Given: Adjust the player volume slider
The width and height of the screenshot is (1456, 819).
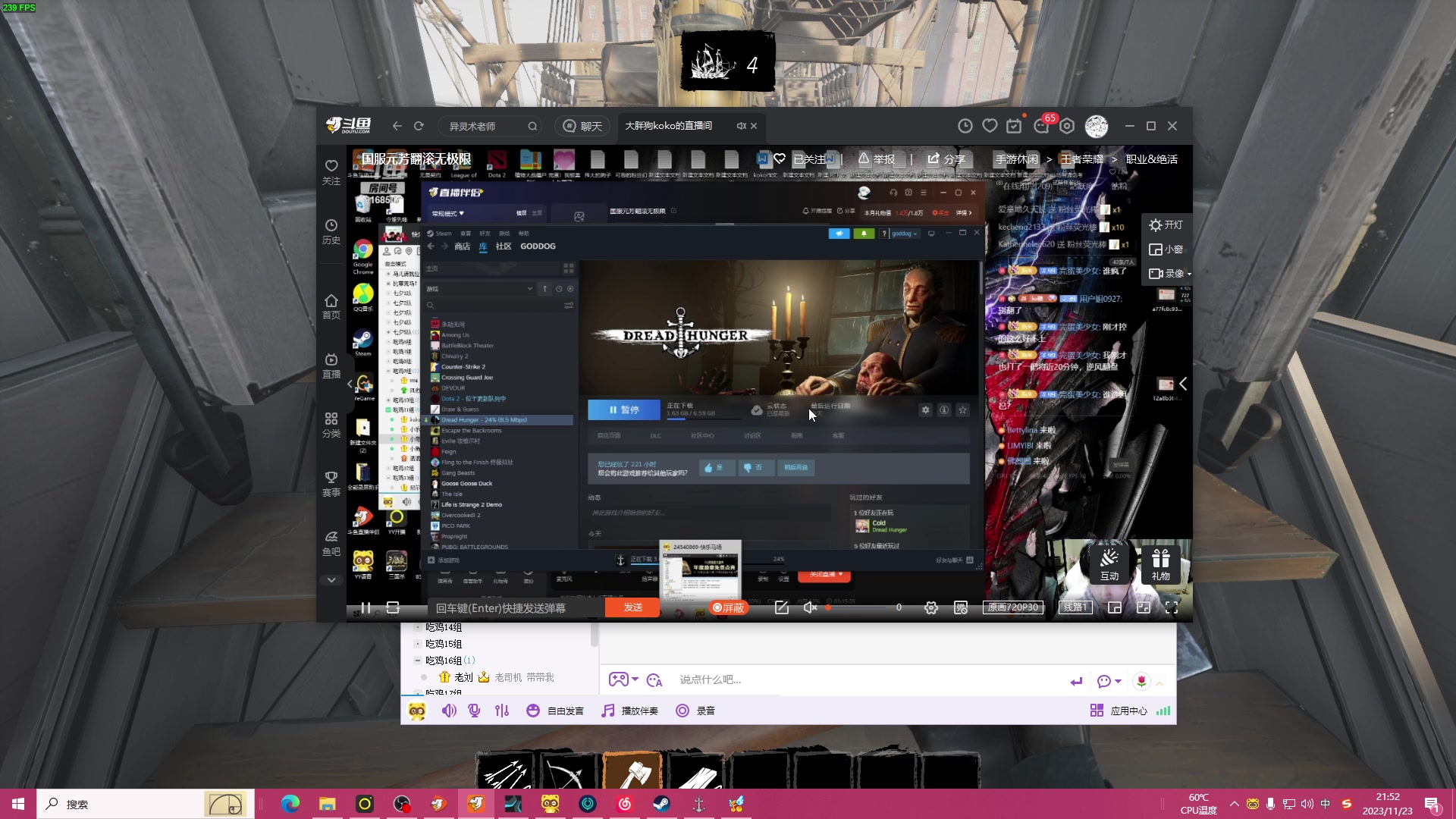Looking at the screenshot, I should click(857, 607).
